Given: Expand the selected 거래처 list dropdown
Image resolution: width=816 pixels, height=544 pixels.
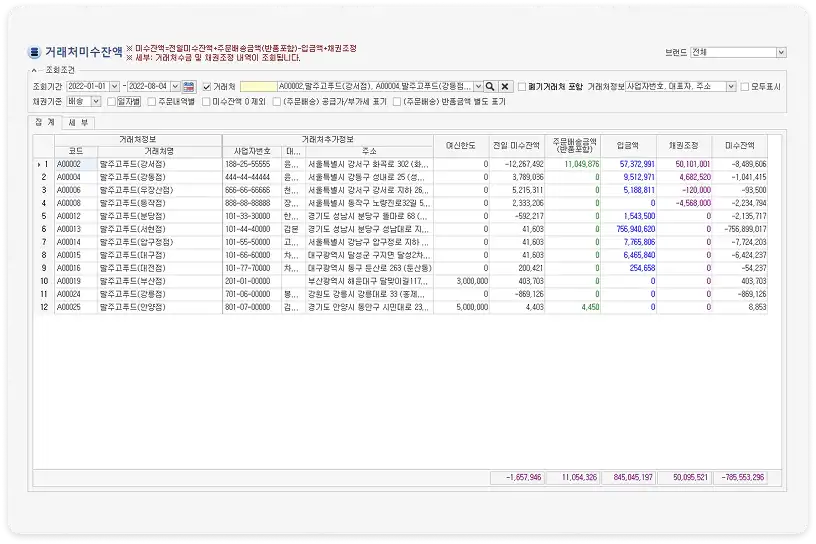Looking at the screenshot, I should pyautogui.click(x=478, y=86).
